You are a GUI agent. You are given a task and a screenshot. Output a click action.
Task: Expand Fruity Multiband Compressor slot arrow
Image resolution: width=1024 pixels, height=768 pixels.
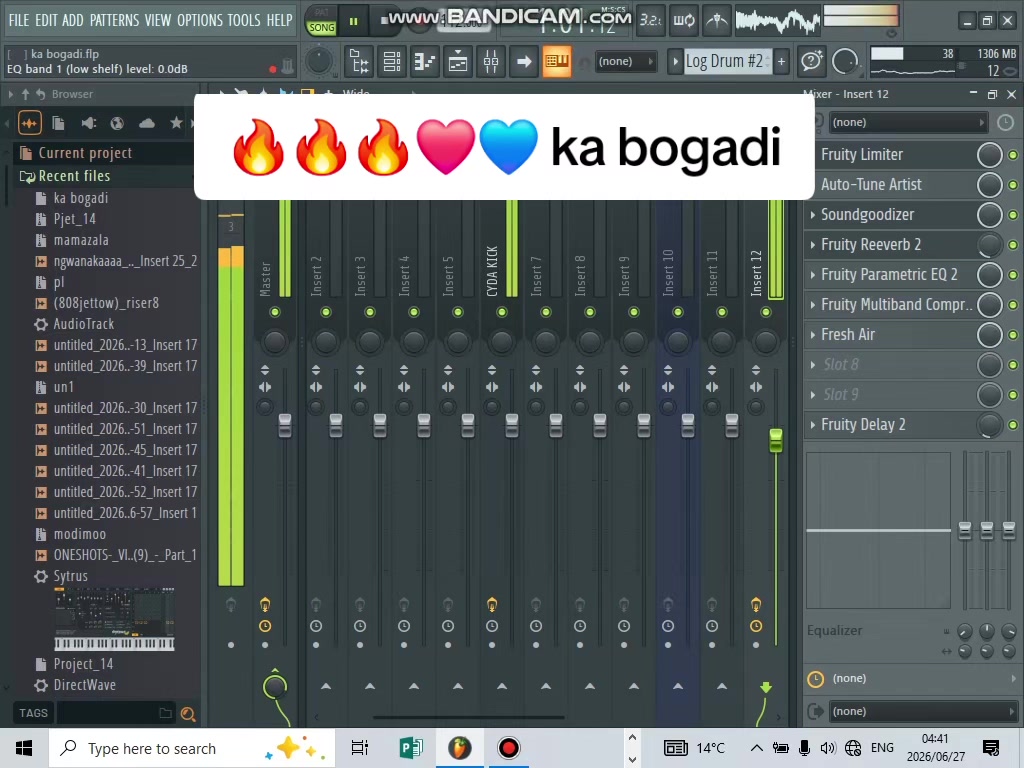pos(812,305)
